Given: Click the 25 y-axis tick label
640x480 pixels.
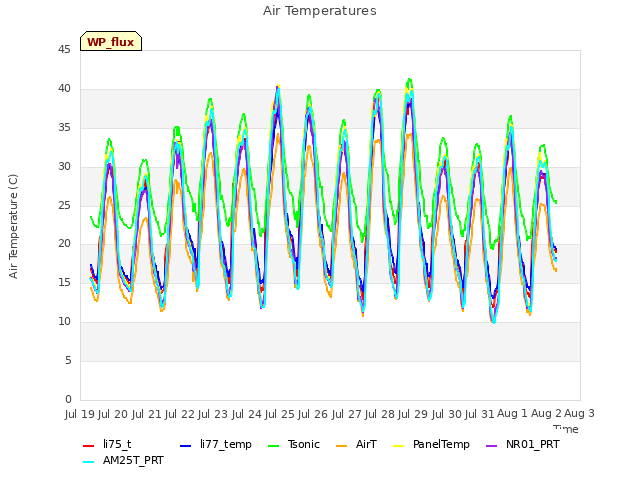Looking at the screenshot, I should point(64,205).
